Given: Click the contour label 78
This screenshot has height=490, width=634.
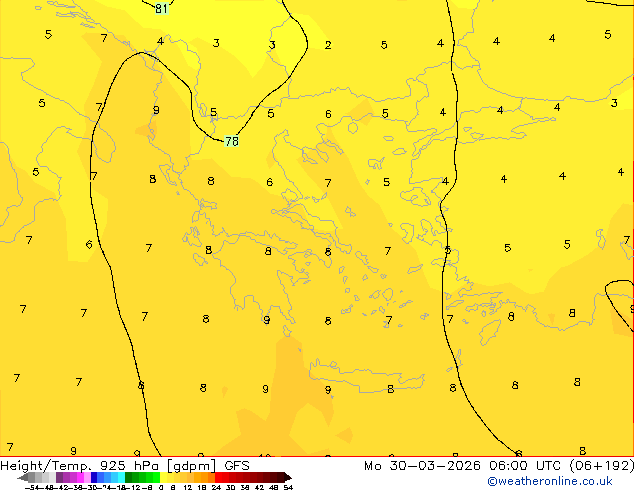Looking at the screenshot, I should (232, 141).
